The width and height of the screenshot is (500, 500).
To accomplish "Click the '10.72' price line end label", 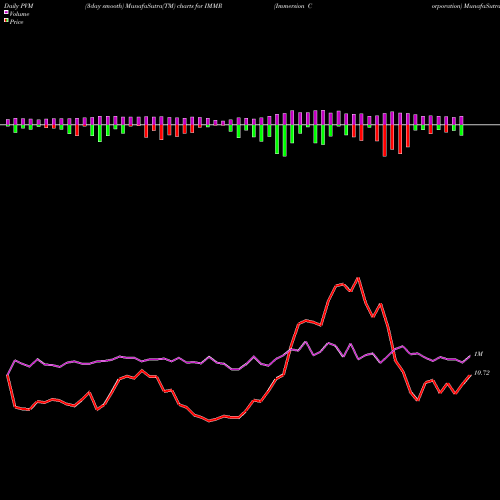I will pyautogui.click(x=482, y=373).
